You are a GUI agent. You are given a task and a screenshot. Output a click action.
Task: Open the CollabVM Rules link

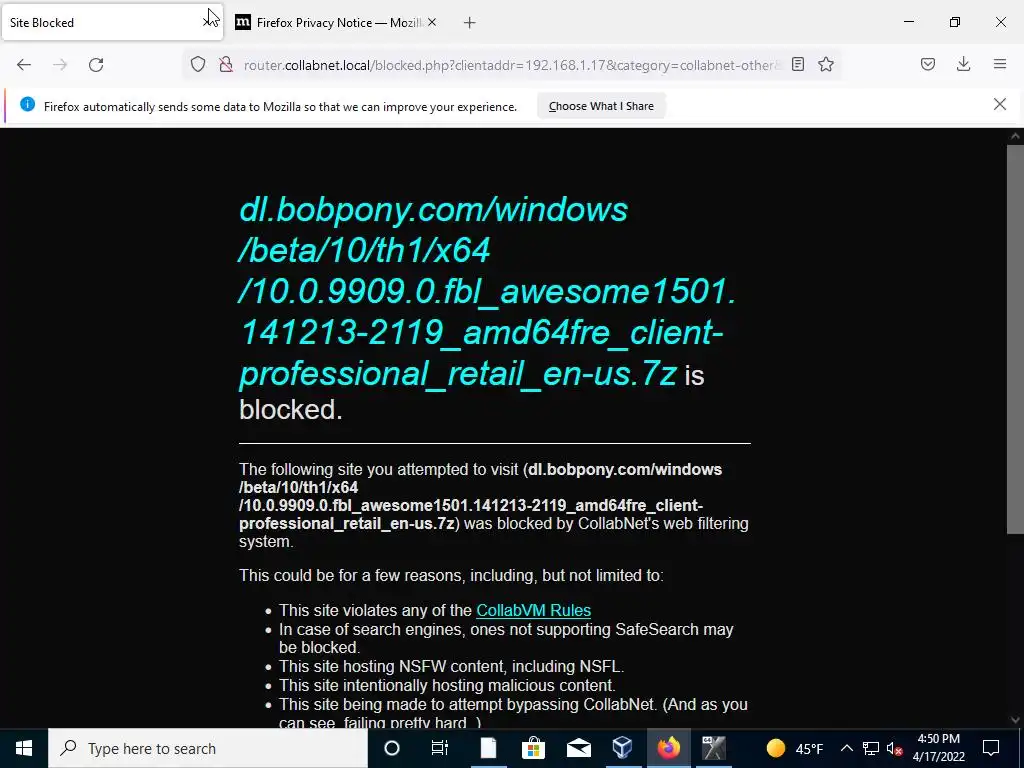pos(534,610)
